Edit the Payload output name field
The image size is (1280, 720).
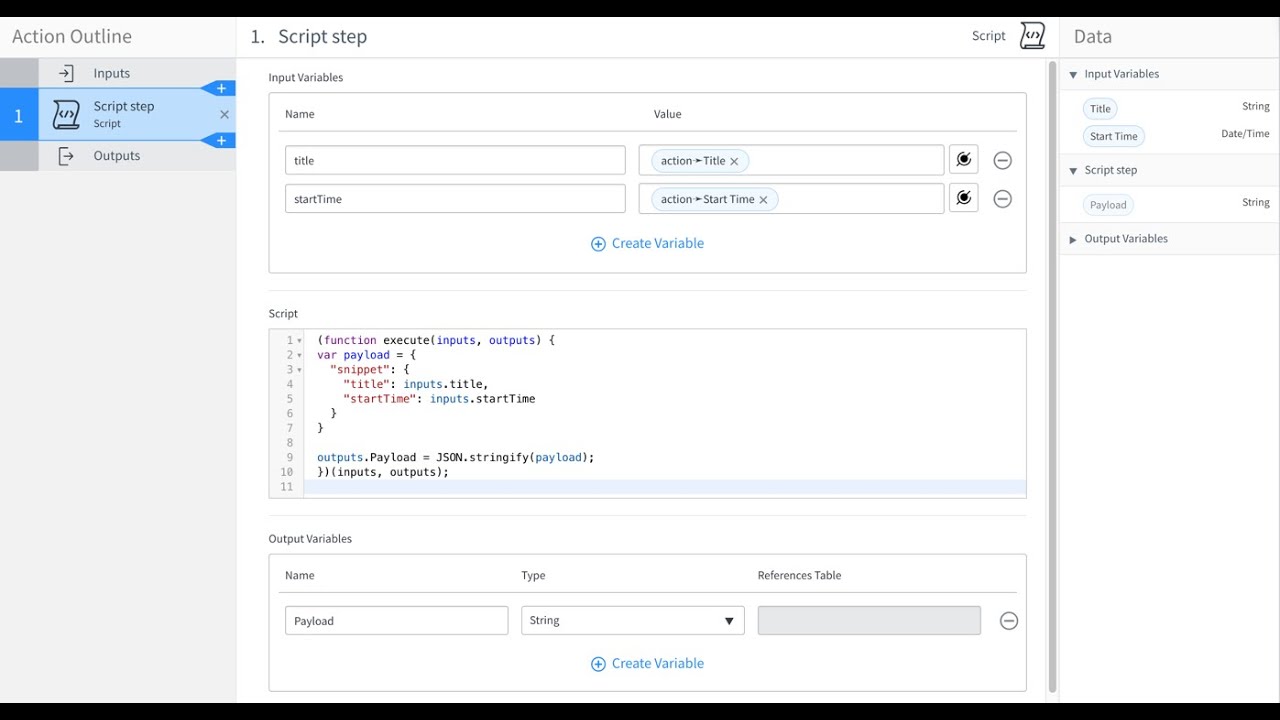(396, 620)
